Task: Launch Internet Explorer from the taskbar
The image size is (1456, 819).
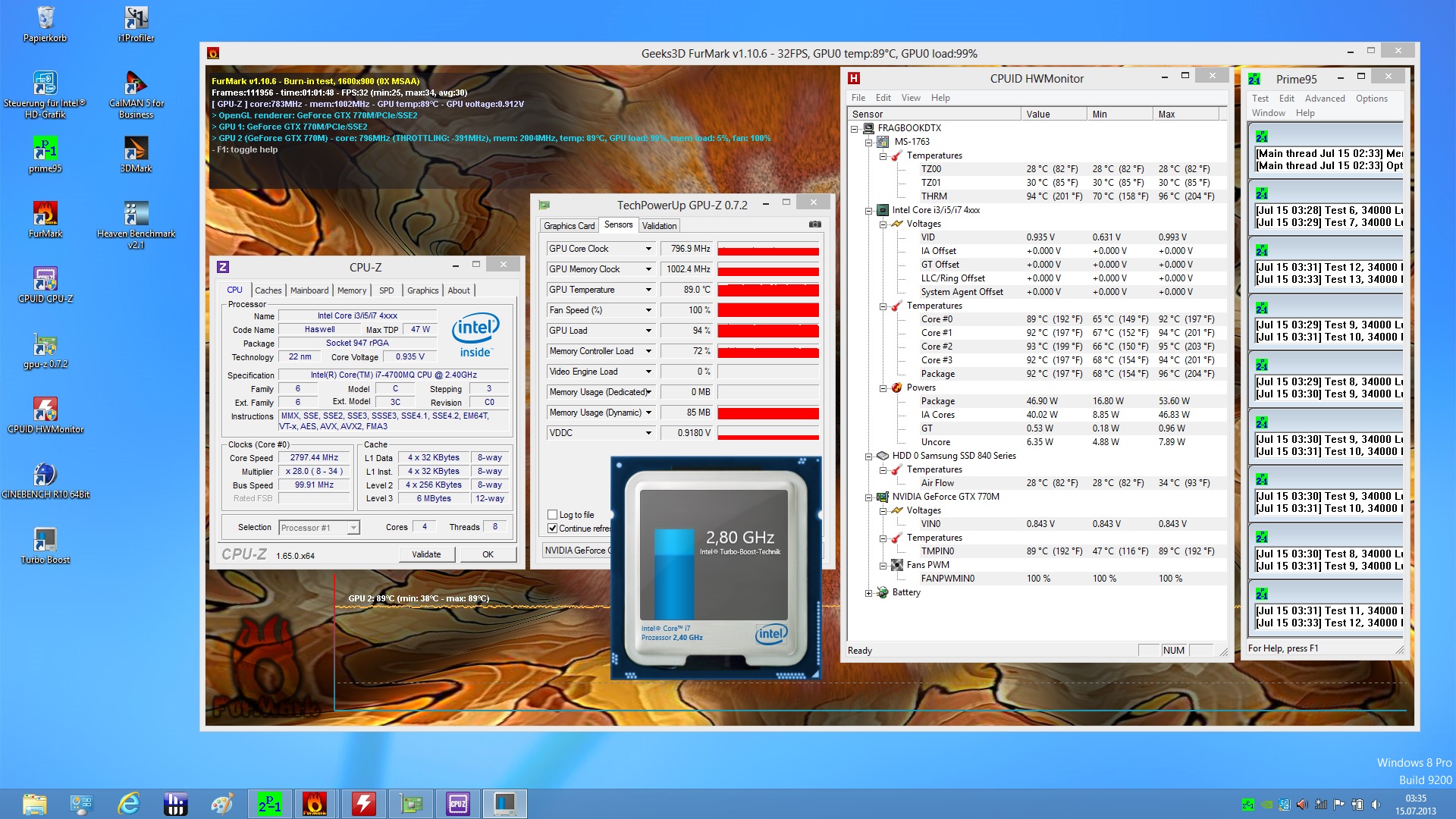Action: click(129, 804)
